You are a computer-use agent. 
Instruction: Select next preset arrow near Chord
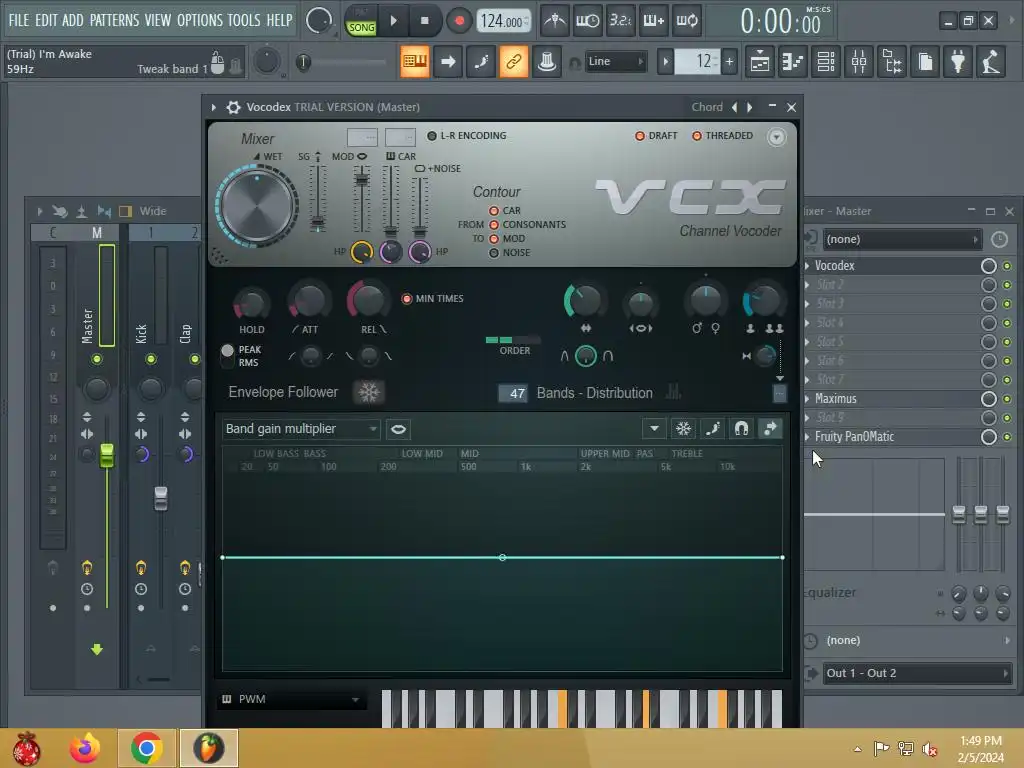[x=750, y=107]
